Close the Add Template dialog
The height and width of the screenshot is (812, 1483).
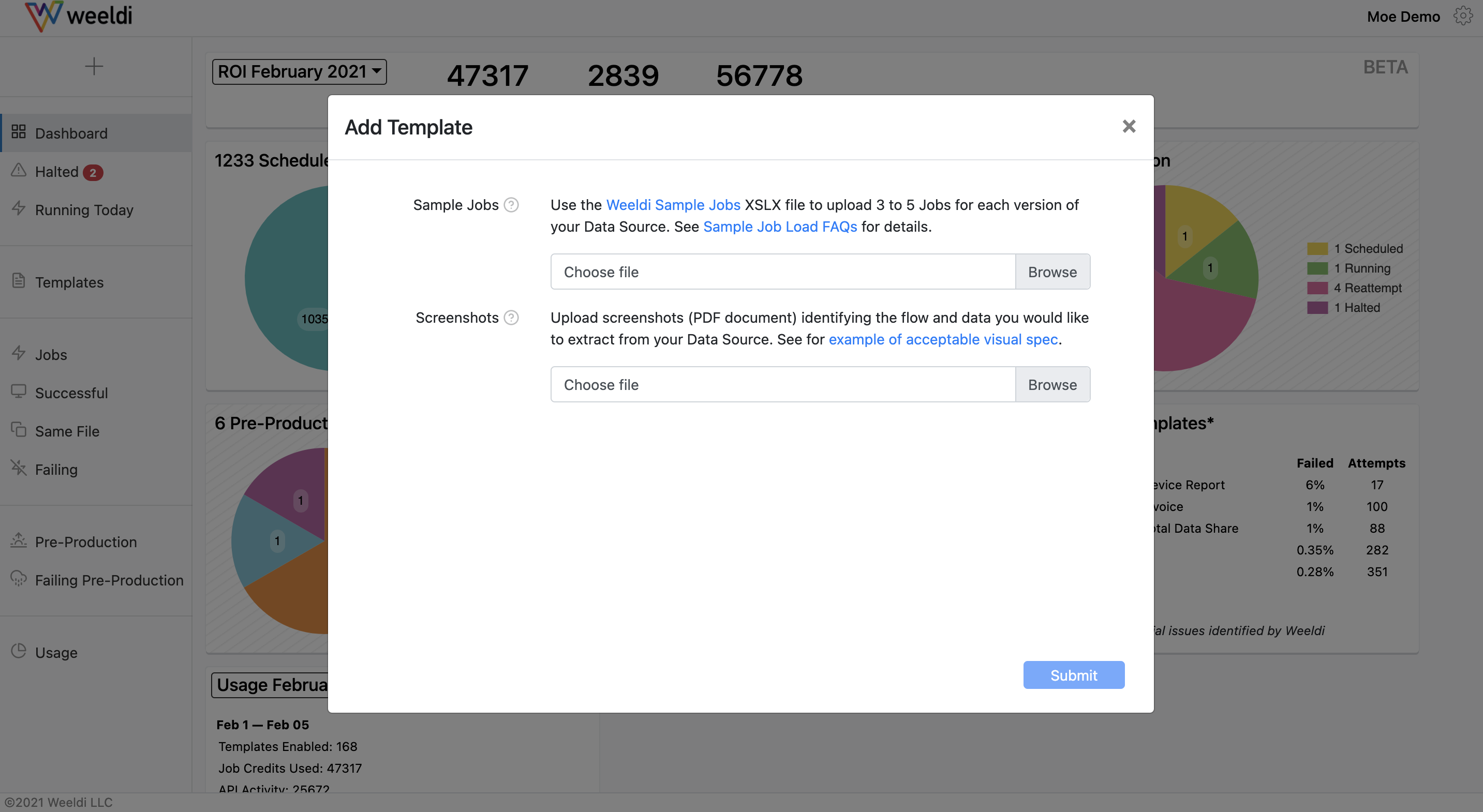point(1129,127)
